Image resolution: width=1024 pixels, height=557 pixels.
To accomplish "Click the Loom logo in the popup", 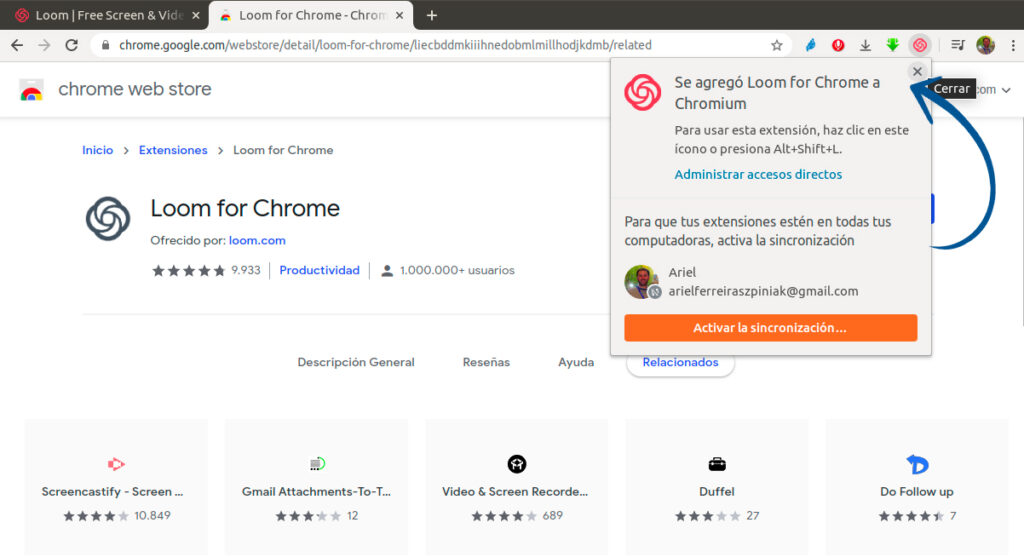I will point(643,92).
